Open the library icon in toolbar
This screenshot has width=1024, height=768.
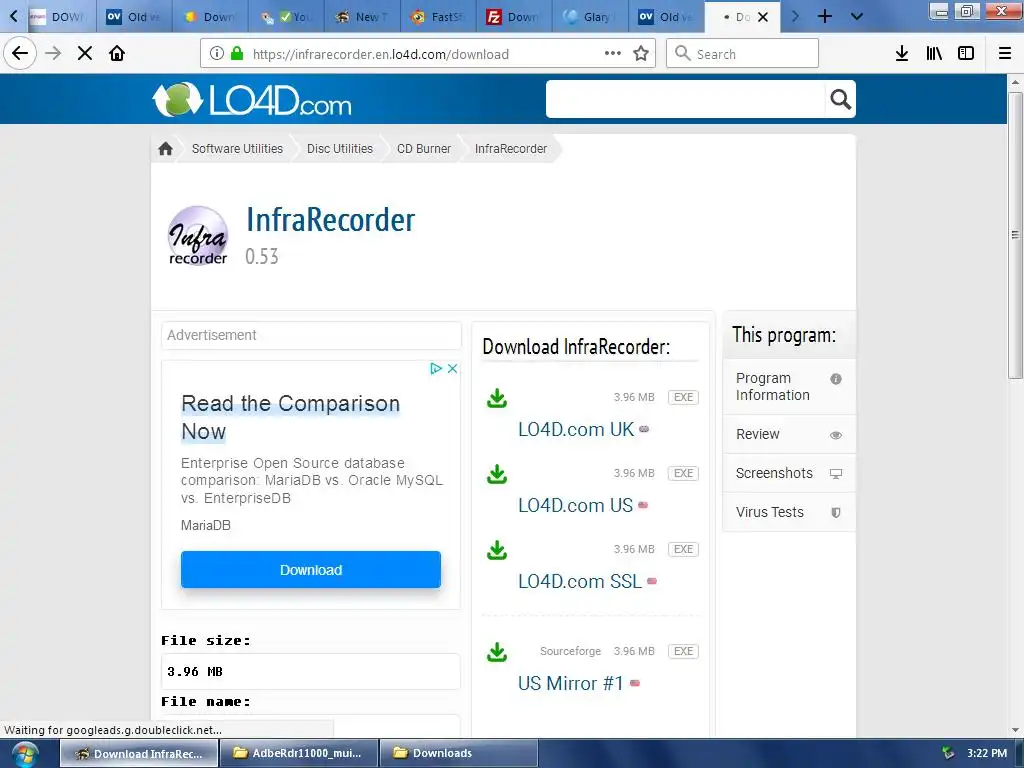pos(934,54)
